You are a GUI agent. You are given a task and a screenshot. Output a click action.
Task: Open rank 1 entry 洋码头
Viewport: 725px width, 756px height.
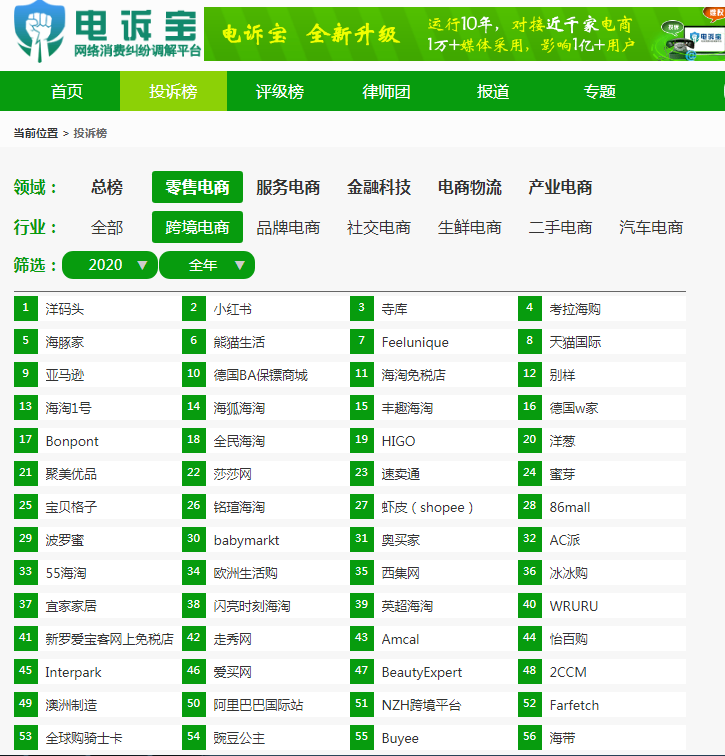(65, 309)
